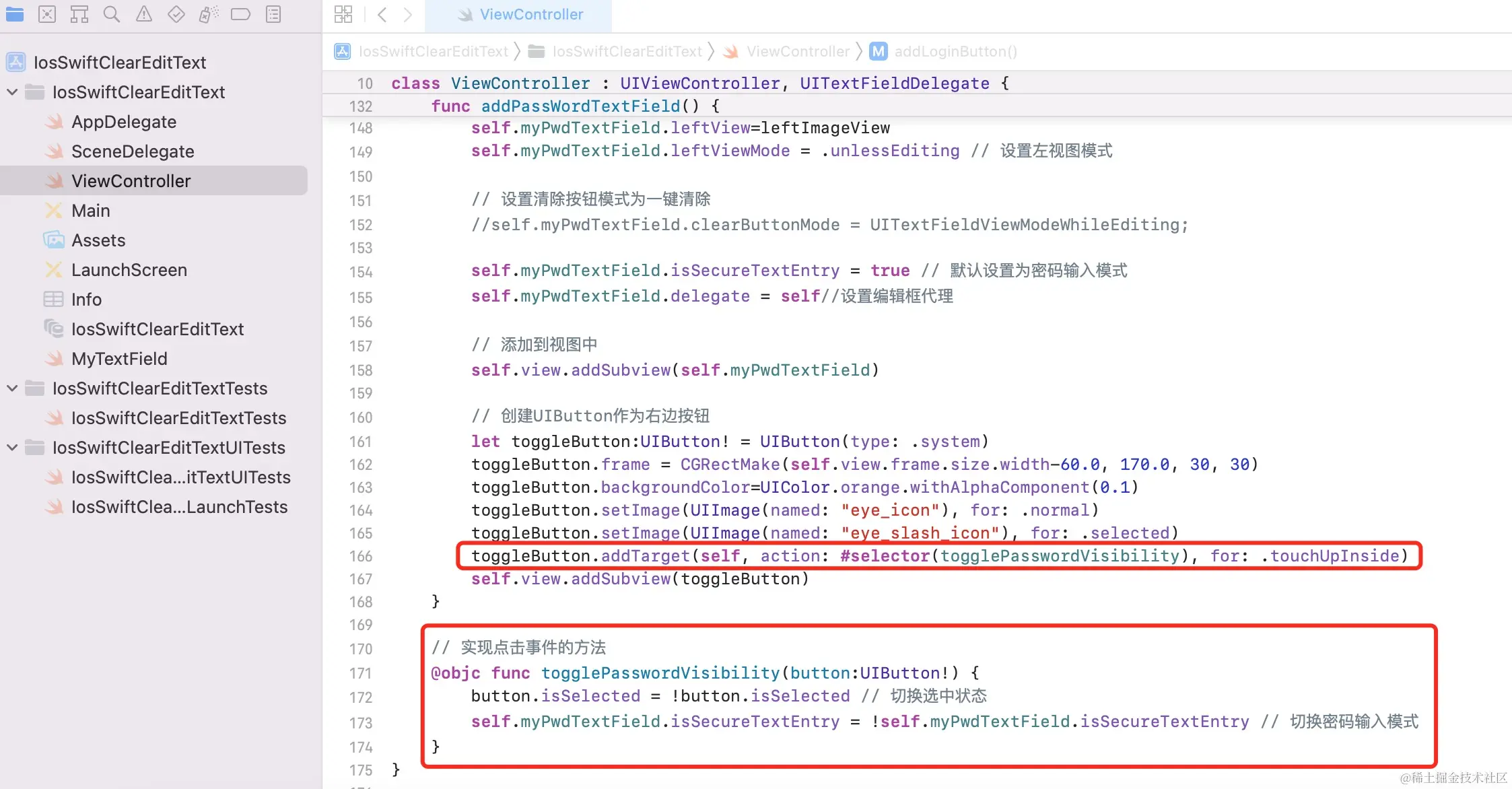Open the Test navigator diamond icon
The width and height of the screenshot is (1512, 789).
(176, 14)
